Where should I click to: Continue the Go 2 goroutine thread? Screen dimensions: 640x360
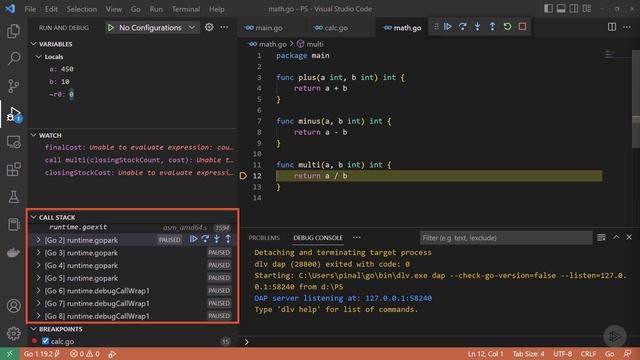tap(193, 239)
